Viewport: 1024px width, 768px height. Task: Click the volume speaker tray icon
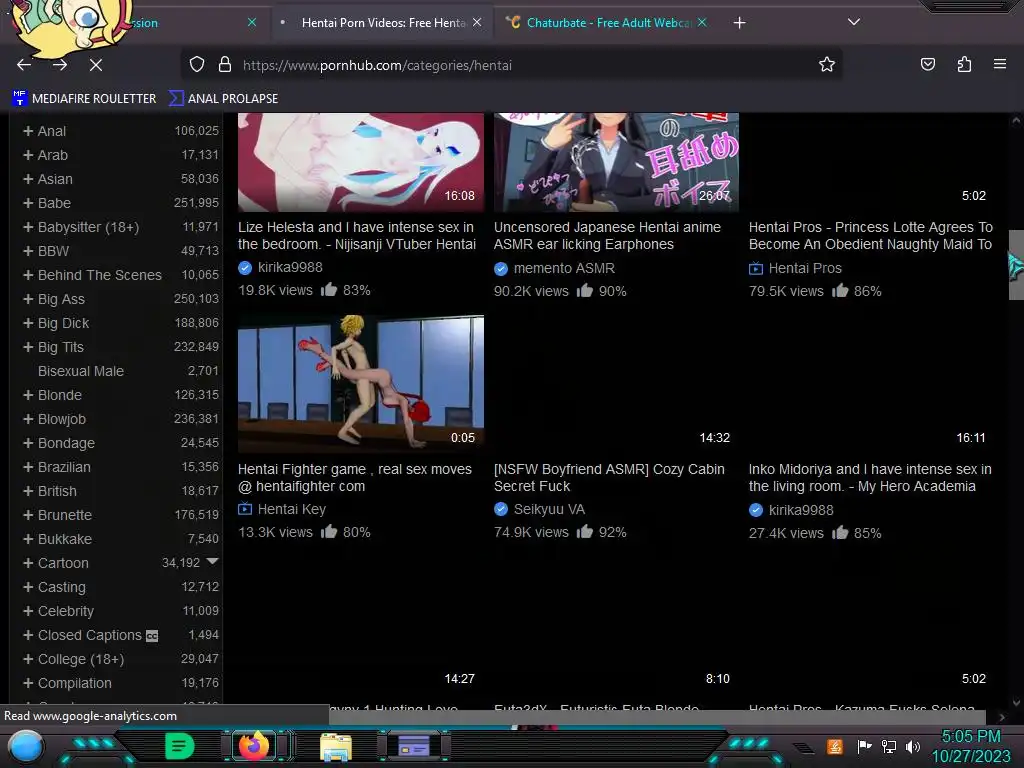coord(912,746)
